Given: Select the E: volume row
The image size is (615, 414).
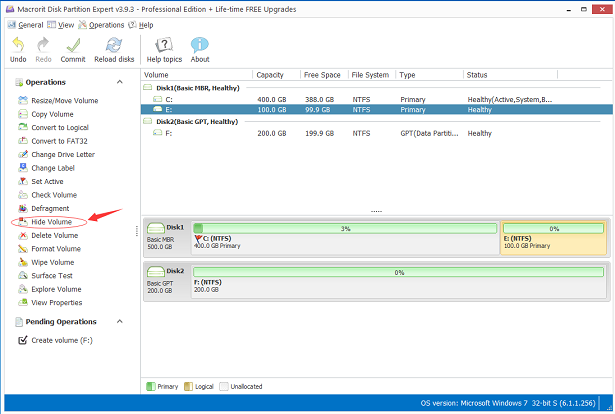Looking at the screenshot, I should pyautogui.click(x=377, y=110).
